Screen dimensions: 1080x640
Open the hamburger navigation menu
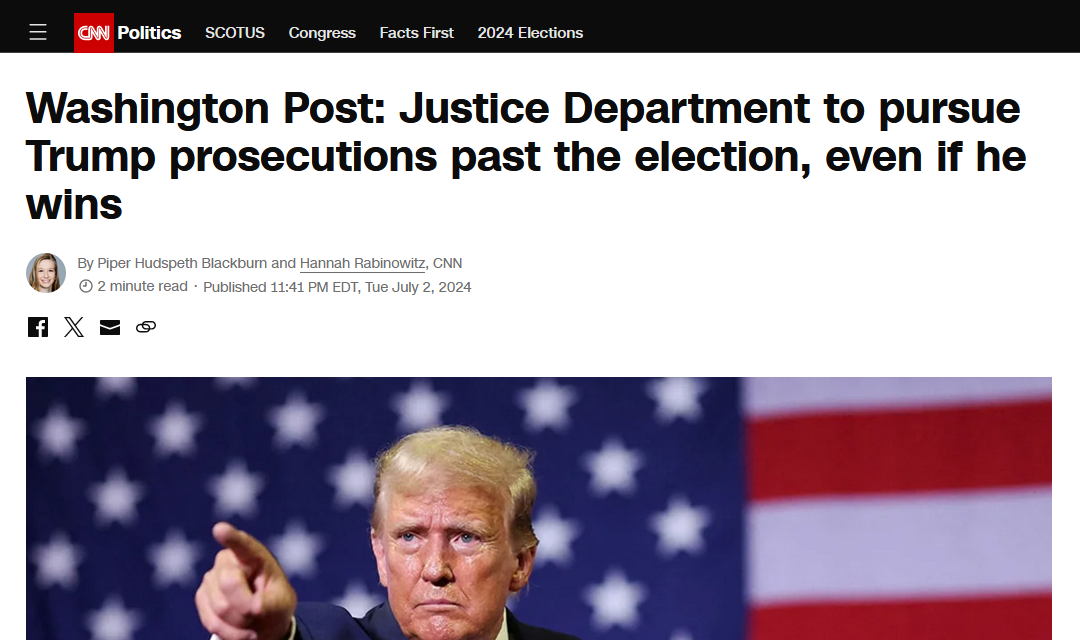pos(38,32)
